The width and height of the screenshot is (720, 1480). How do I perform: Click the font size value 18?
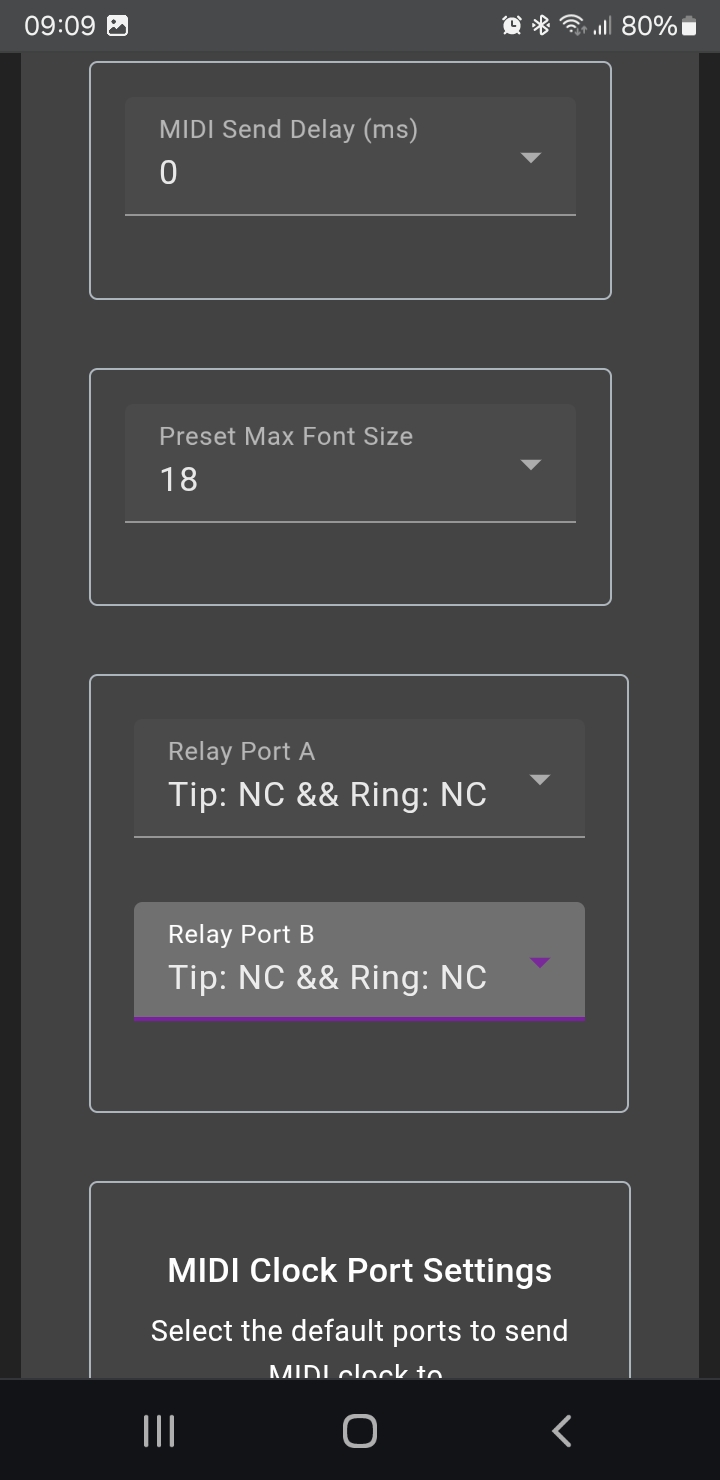click(179, 480)
